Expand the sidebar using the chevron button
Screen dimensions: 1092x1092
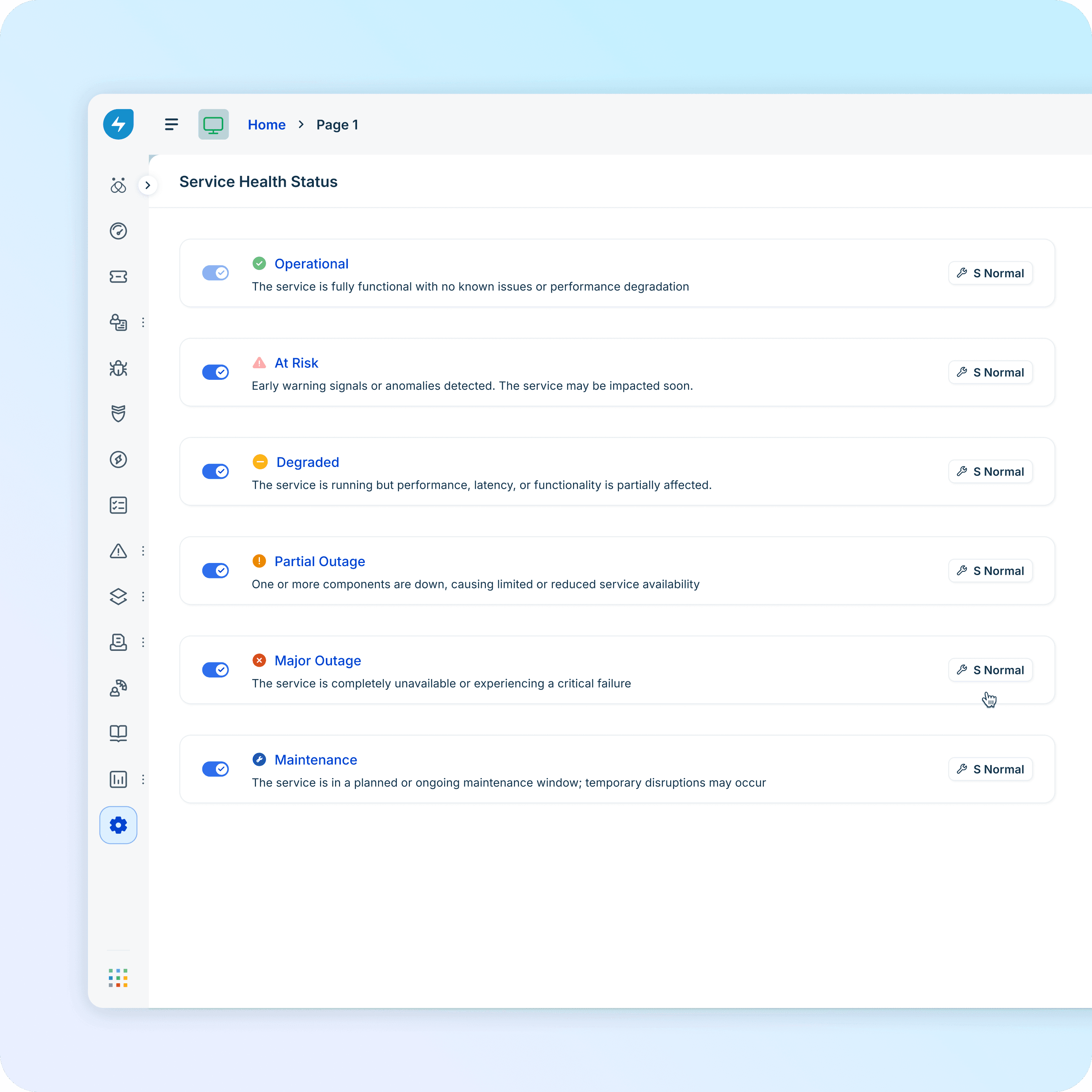(x=148, y=185)
